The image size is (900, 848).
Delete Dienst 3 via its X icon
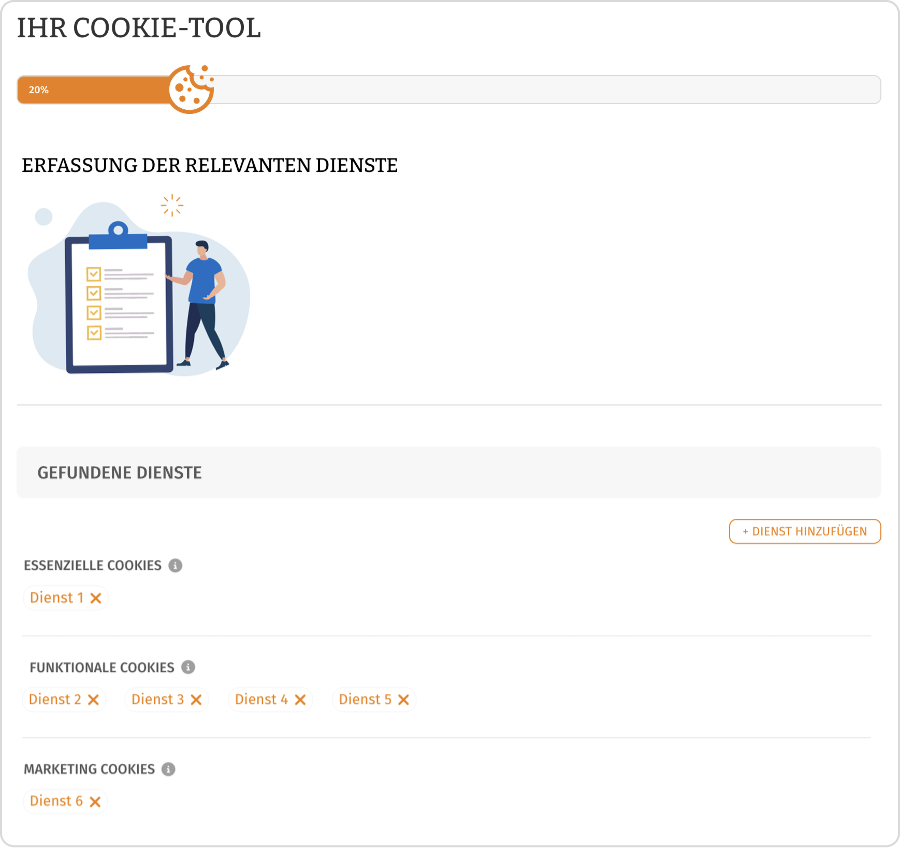click(x=196, y=700)
